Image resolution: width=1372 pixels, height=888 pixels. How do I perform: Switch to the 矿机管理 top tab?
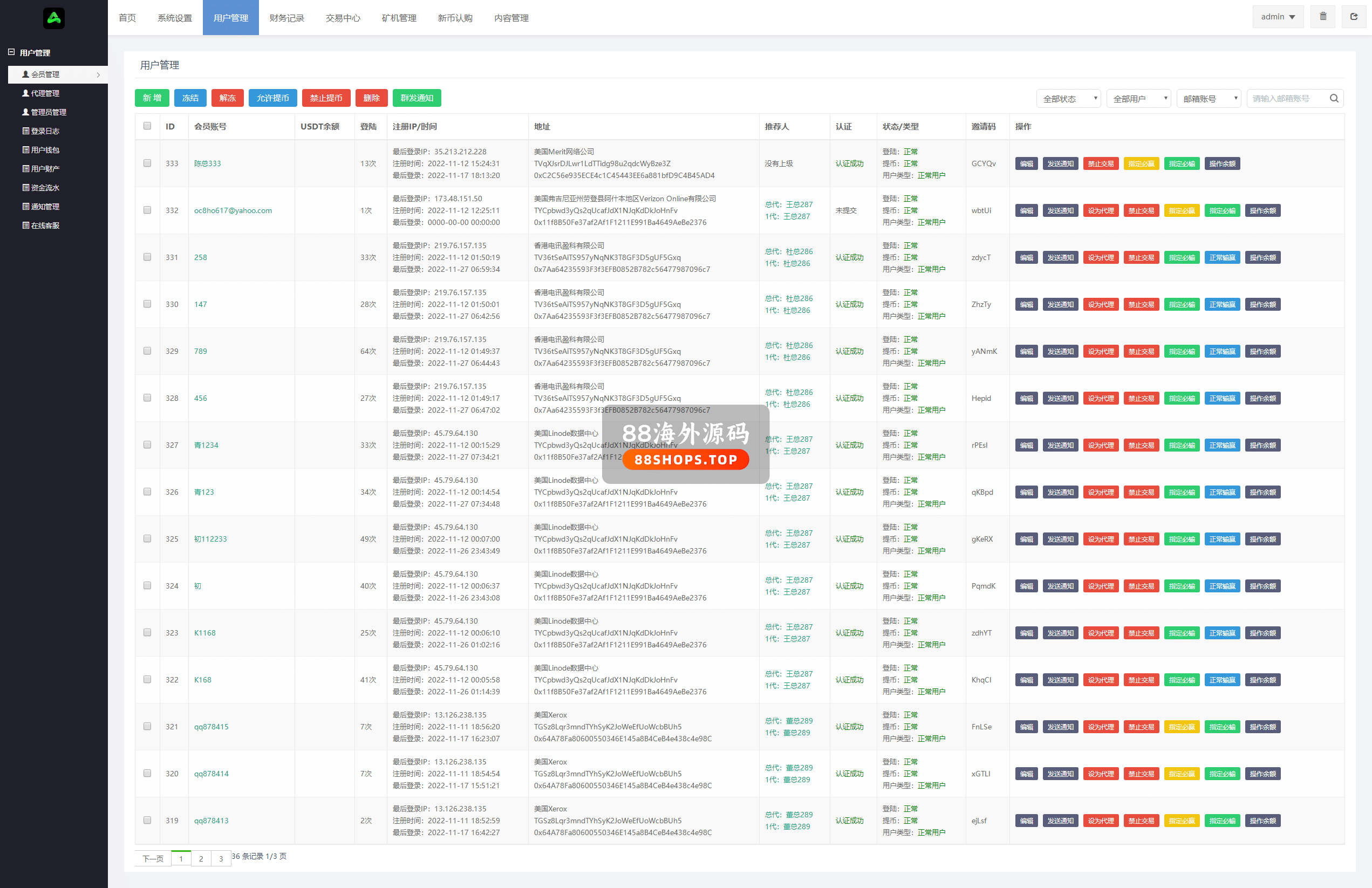tap(399, 18)
